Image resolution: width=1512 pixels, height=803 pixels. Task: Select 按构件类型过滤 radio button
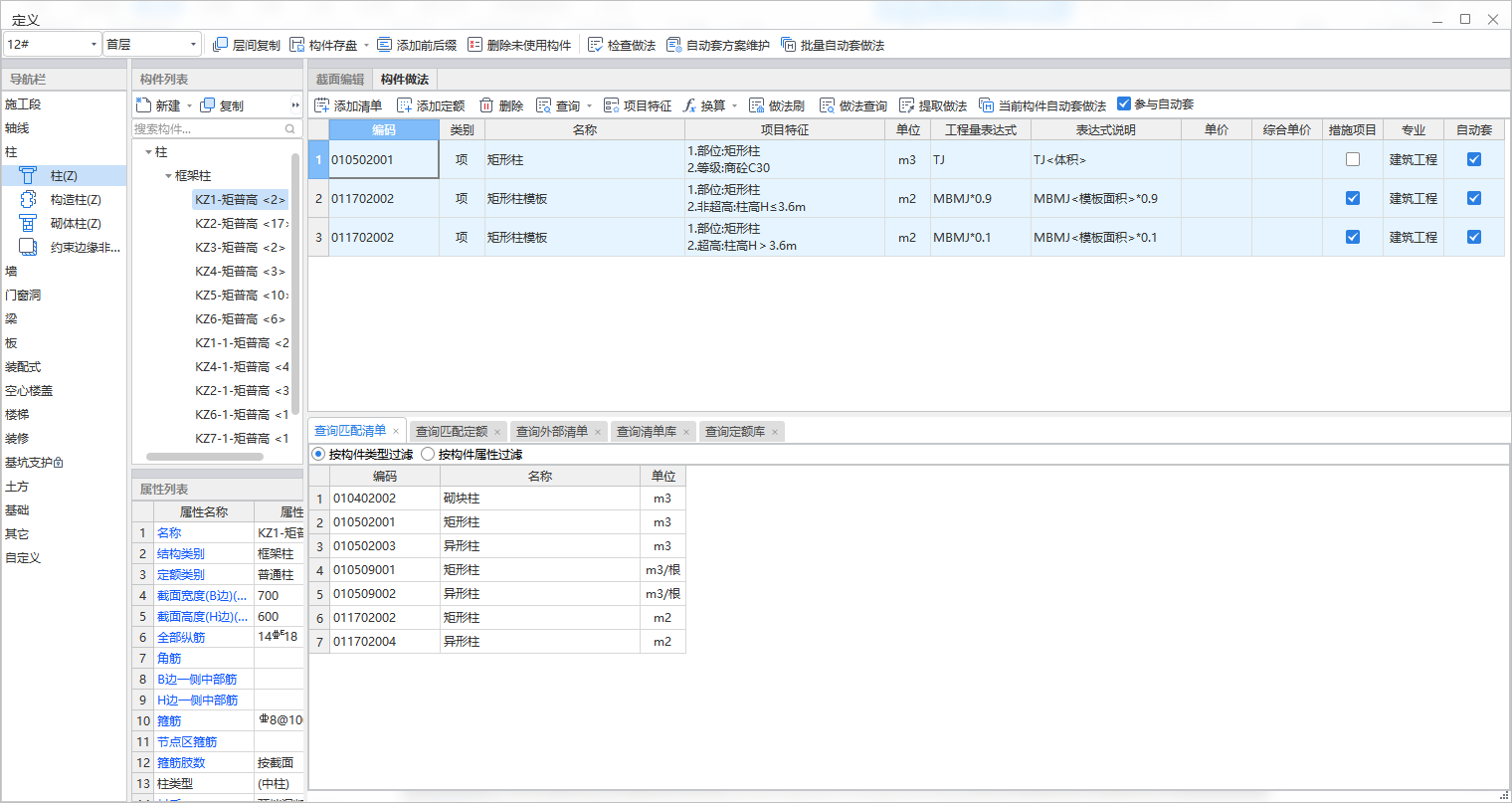[319, 454]
